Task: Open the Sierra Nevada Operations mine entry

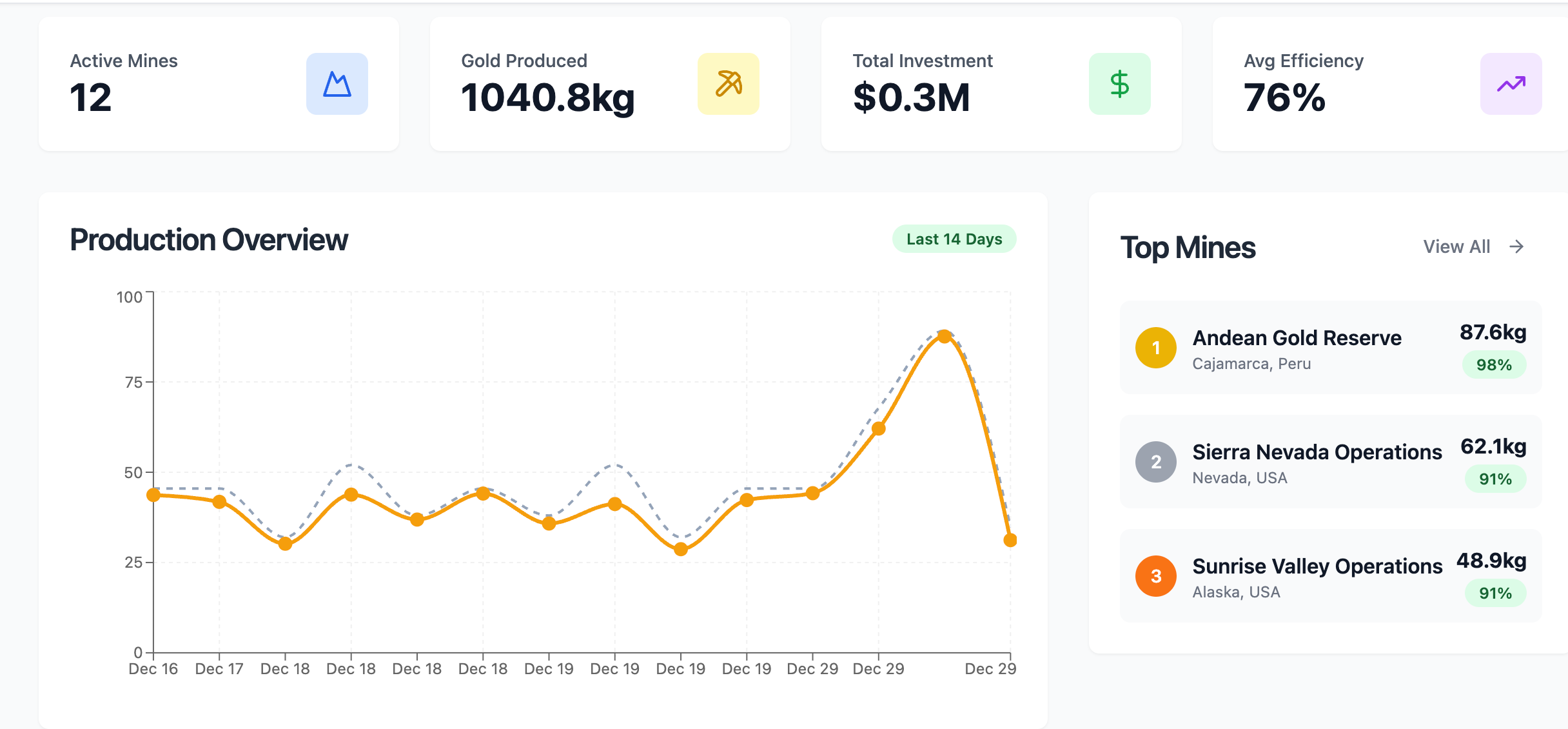Action: (x=1331, y=462)
